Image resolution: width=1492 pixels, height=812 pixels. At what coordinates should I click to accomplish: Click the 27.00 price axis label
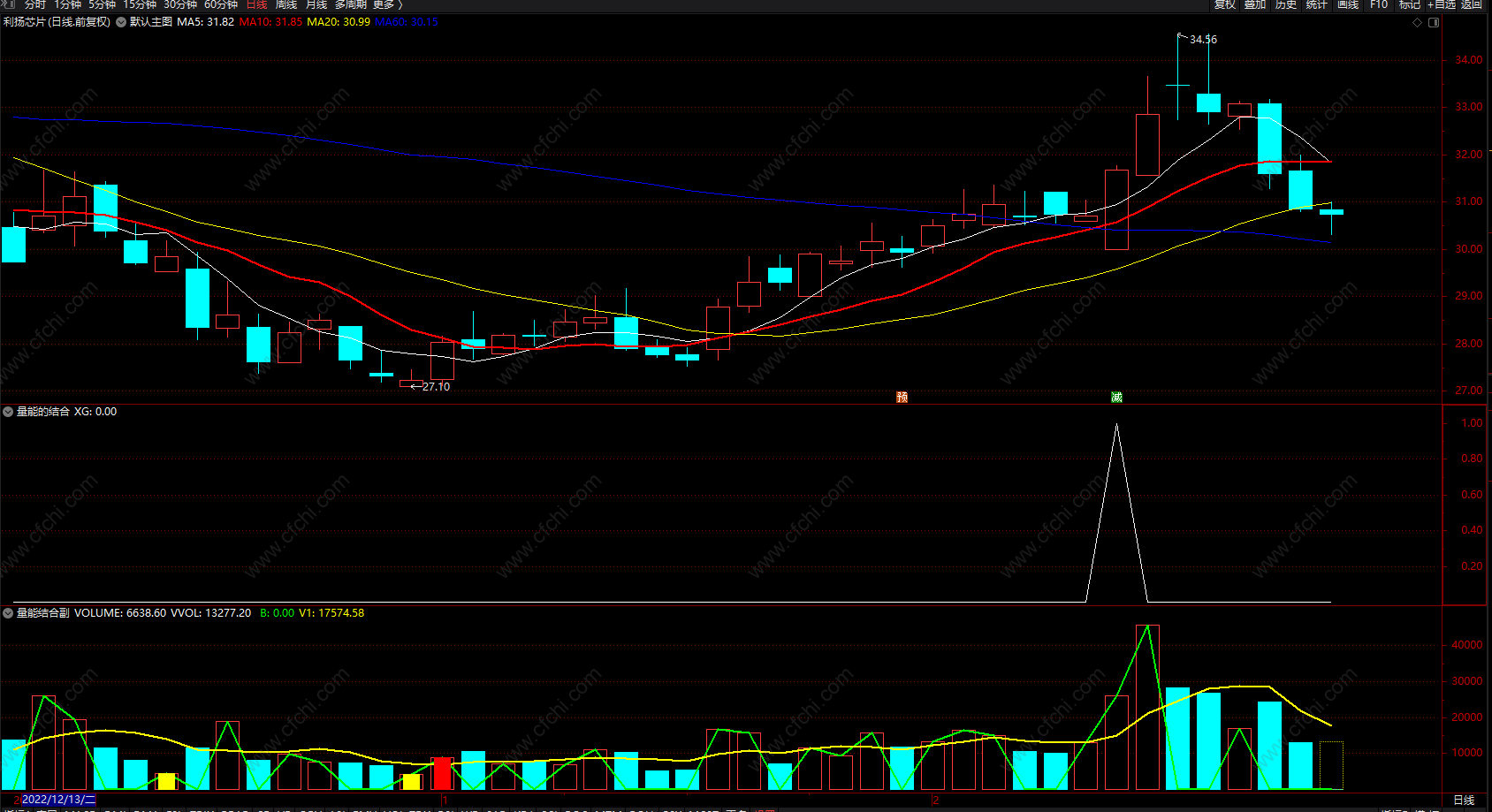(x=1469, y=391)
